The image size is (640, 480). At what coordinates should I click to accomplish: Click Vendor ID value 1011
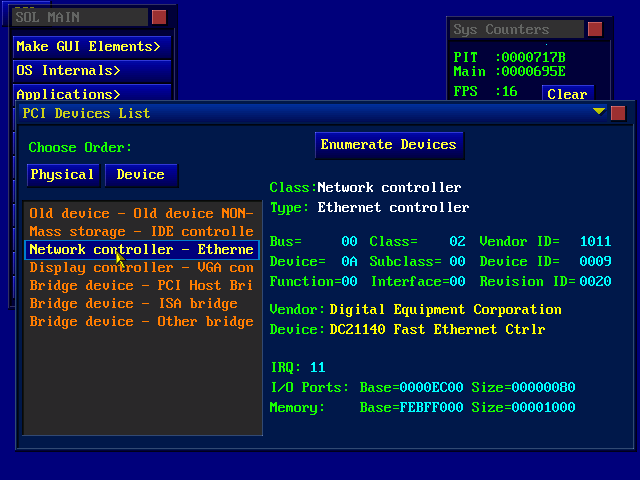[596, 241]
